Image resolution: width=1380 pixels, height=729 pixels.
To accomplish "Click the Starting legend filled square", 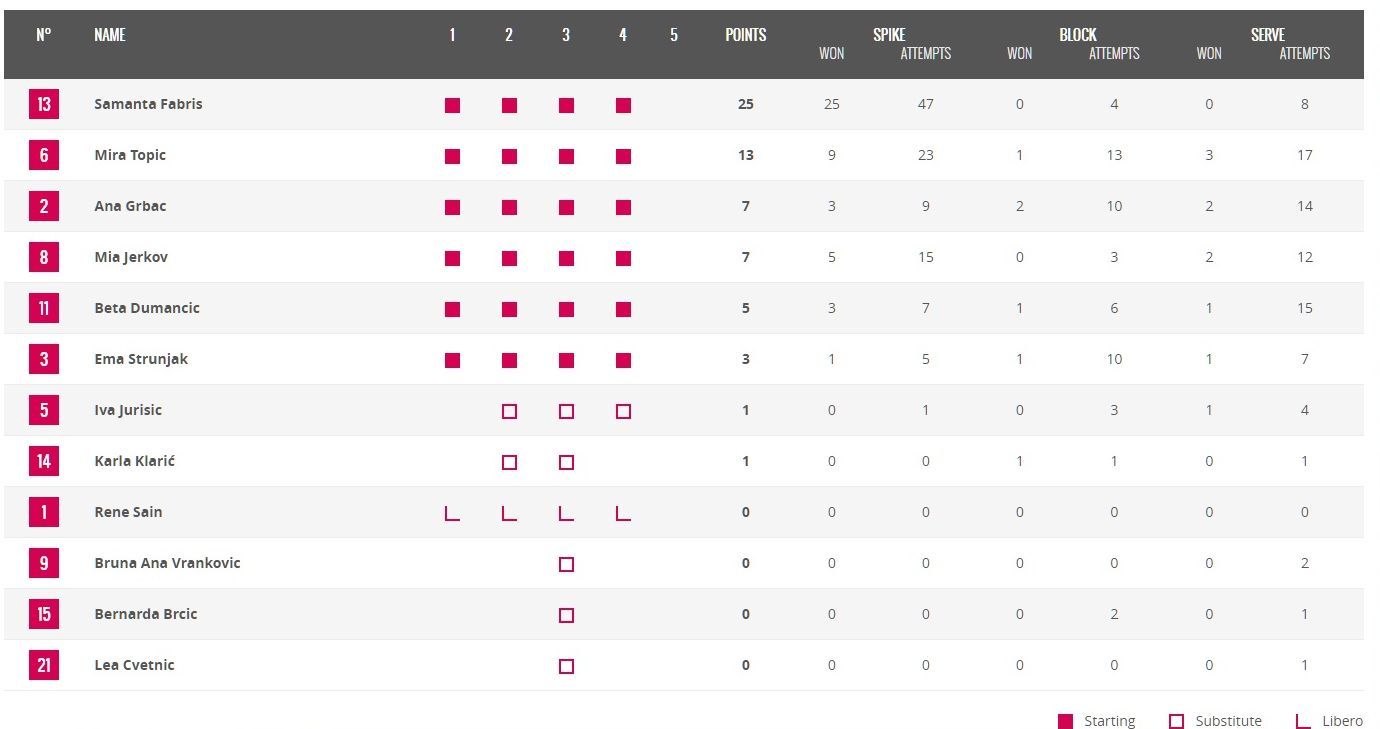I will click(1066, 721).
